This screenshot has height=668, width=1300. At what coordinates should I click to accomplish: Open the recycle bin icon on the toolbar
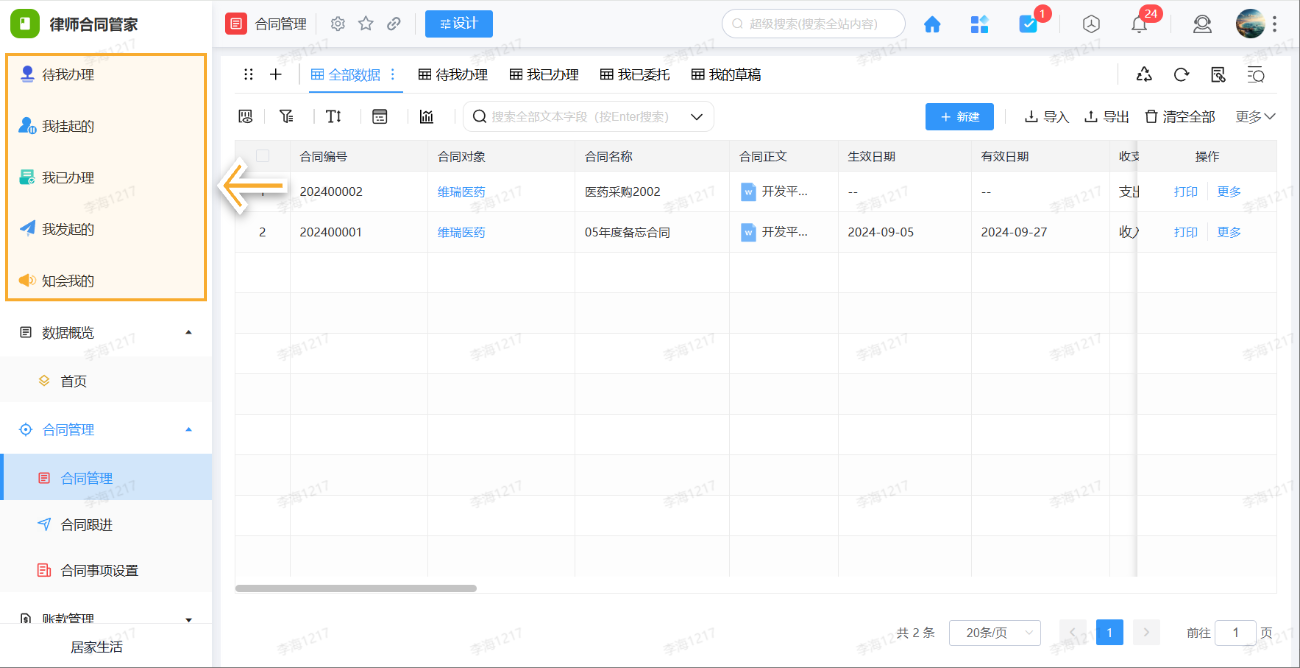1143,74
